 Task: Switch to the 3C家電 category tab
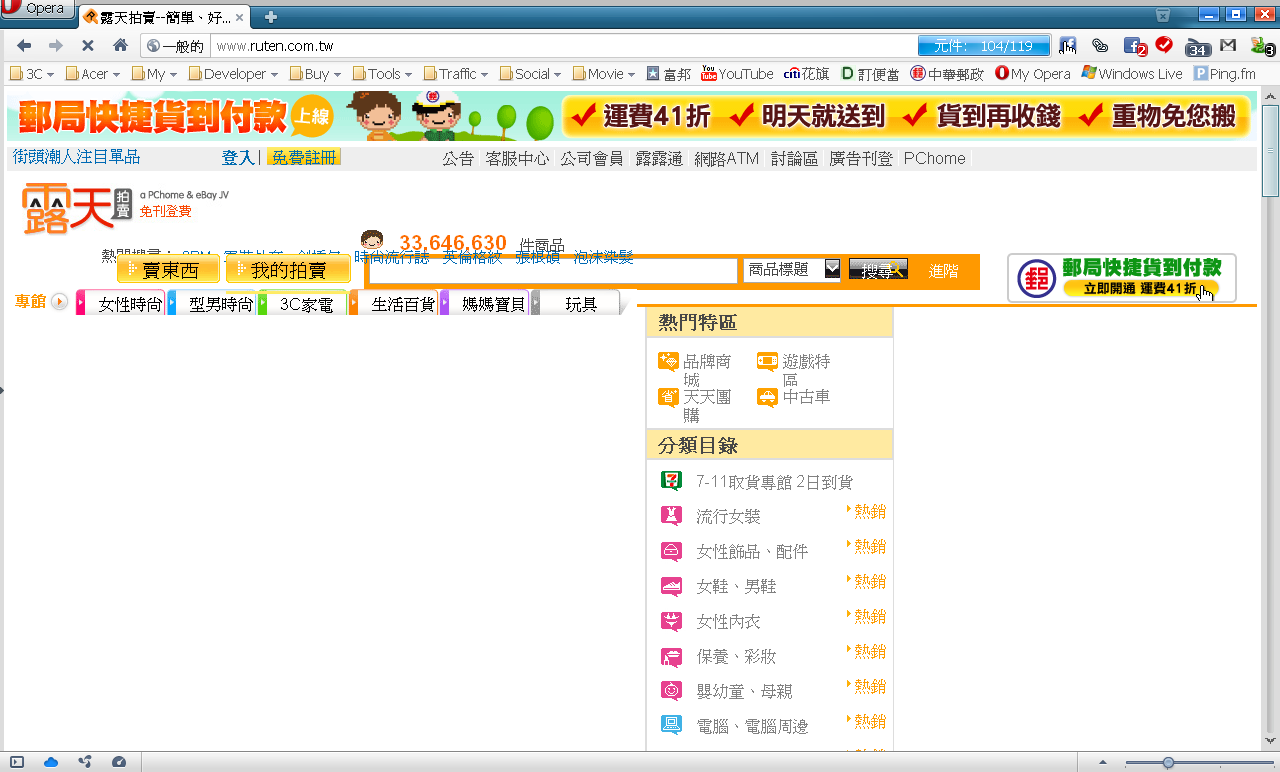point(304,304)
